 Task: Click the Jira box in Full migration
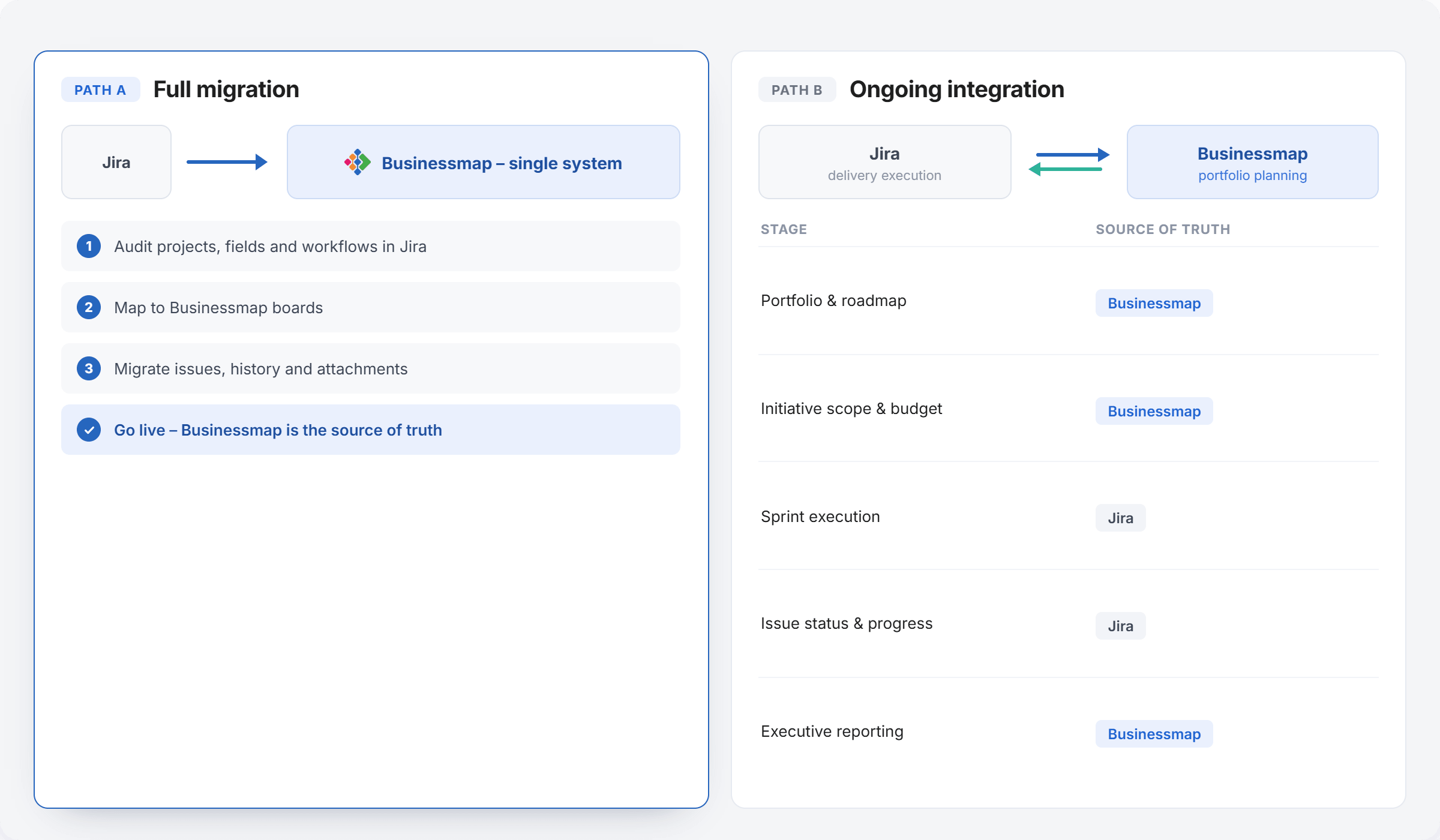tap(116, 162)
